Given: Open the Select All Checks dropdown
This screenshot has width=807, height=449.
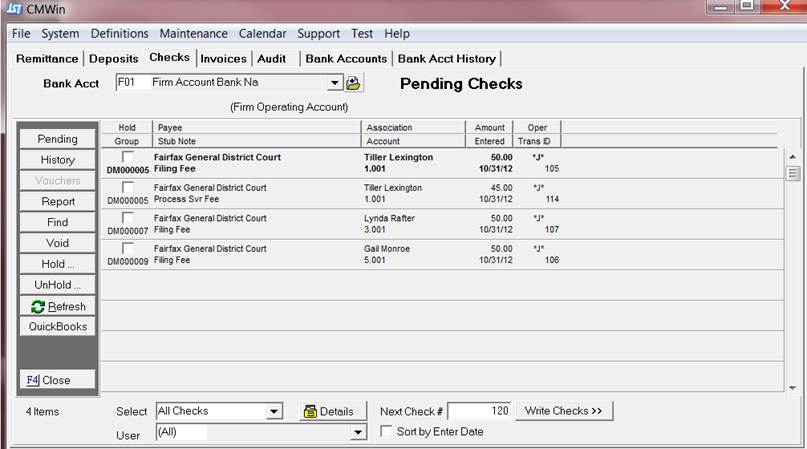Looking at the screenshot, I should click(x=273, y=411).
